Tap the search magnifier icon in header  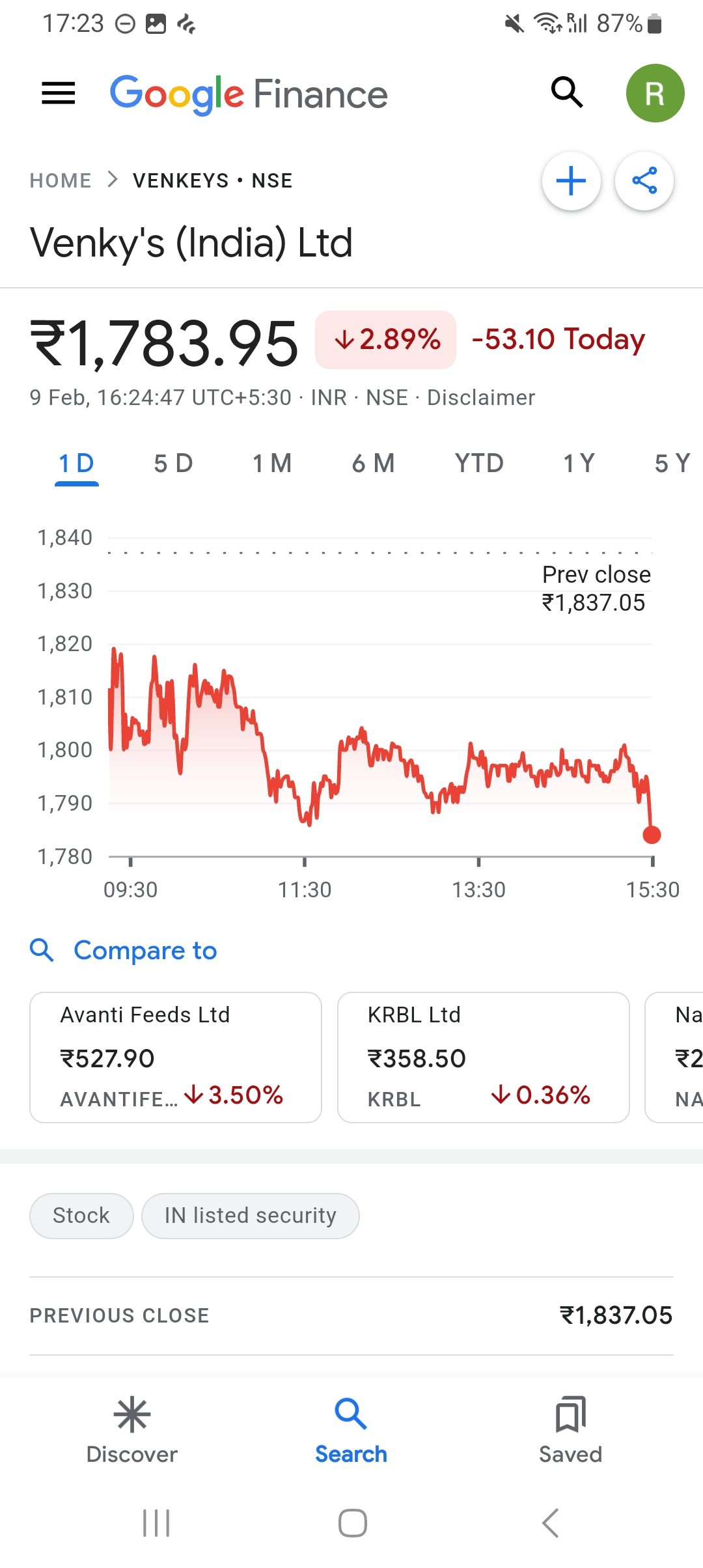(566, 92)
